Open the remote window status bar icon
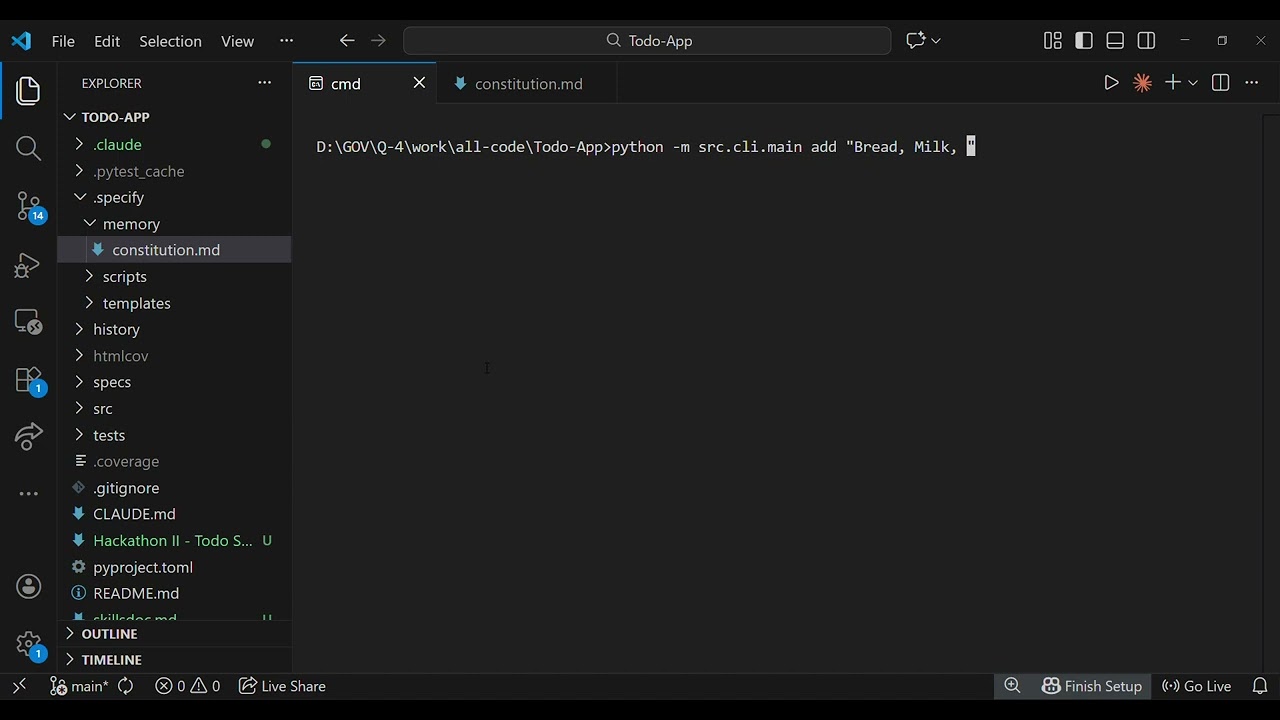Screen dimensions: 1280x720 tap(19, 686)
